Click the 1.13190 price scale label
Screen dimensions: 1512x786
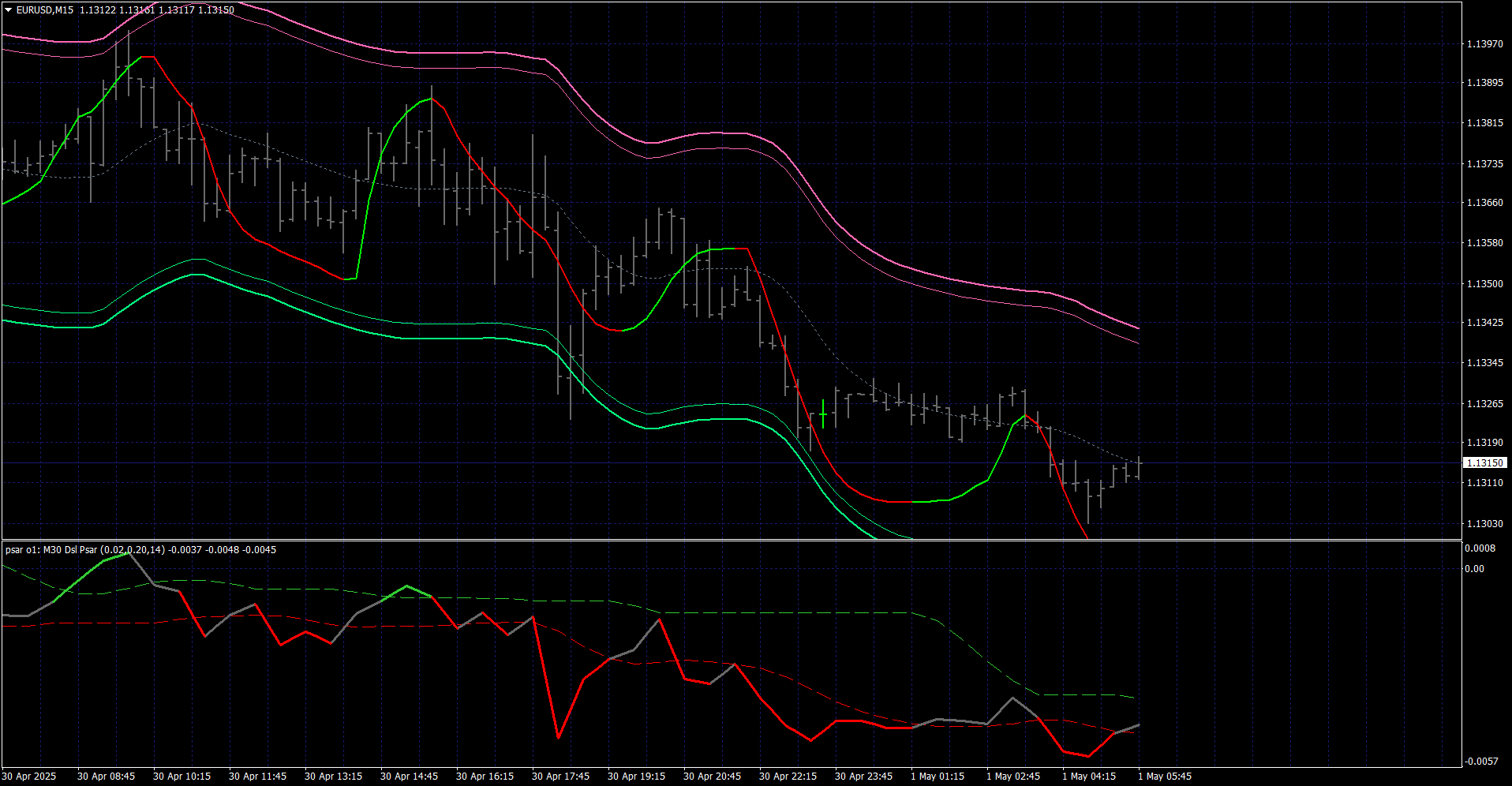[x=1484, y=443]
